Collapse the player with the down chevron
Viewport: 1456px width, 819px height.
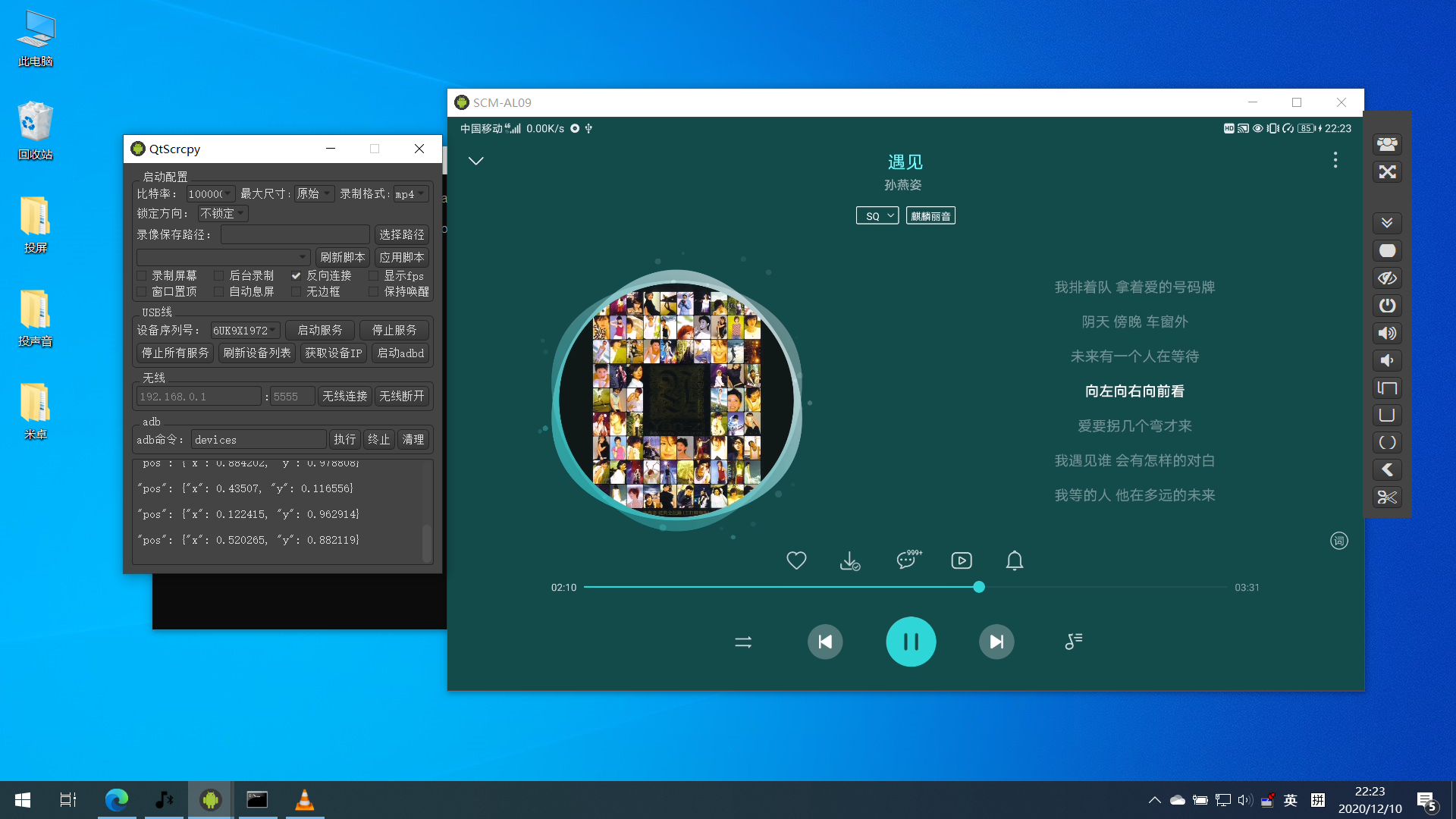click(476, 161)
